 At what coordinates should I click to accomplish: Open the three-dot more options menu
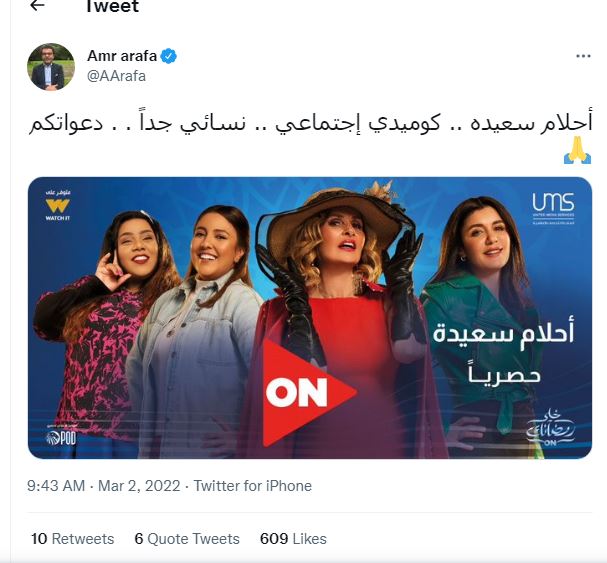583,56
